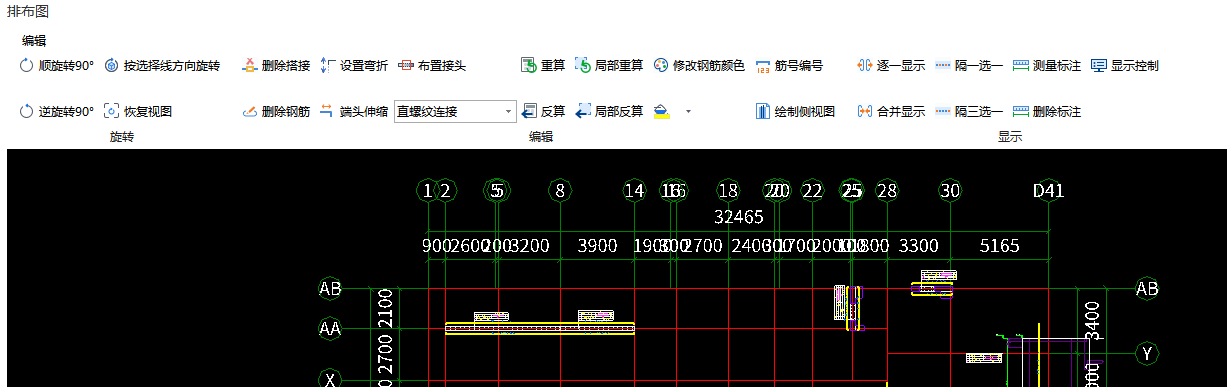Click 局部重算 partial recalculation
Screen dimensions: 1227x387
(609, 66)
